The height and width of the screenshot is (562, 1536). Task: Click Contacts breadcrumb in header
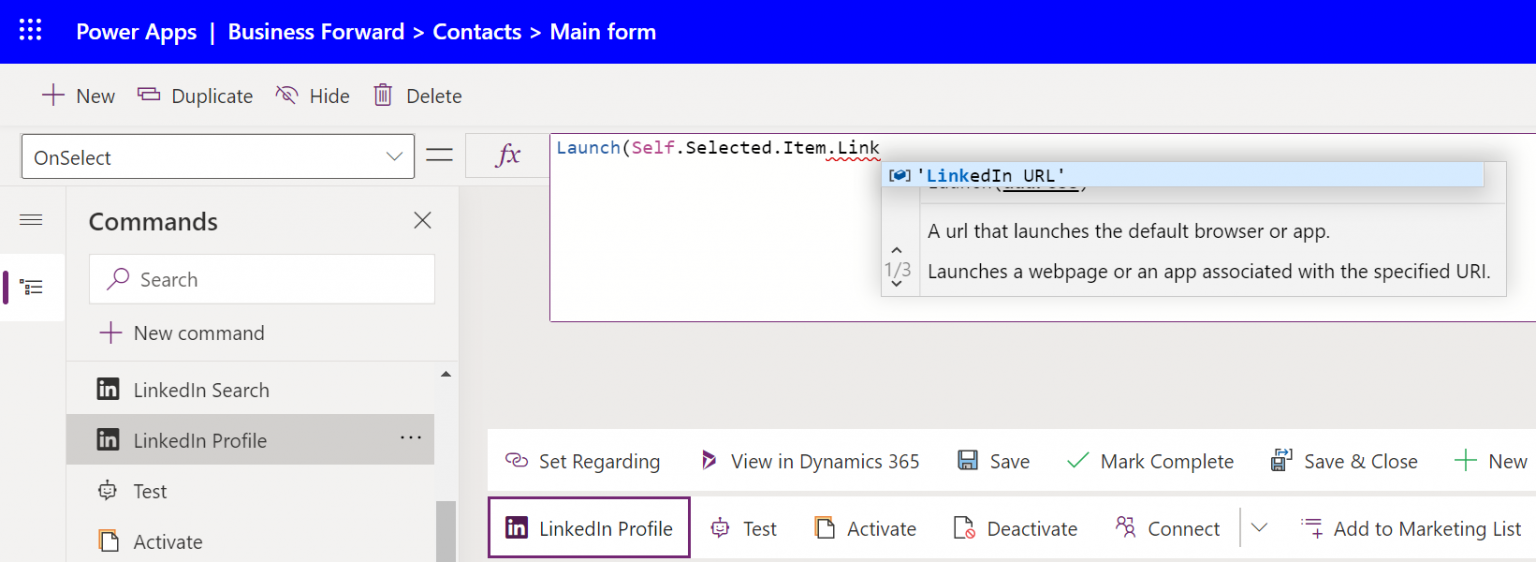[477, 31]
